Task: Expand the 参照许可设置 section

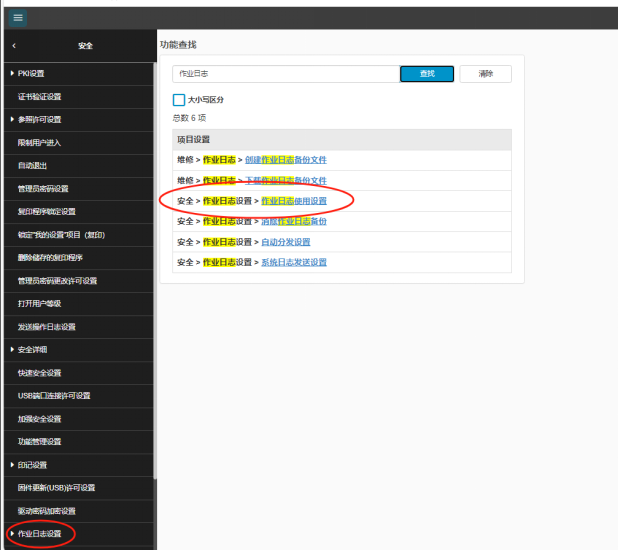Action: pyautogui.click(x=39, y=119)
